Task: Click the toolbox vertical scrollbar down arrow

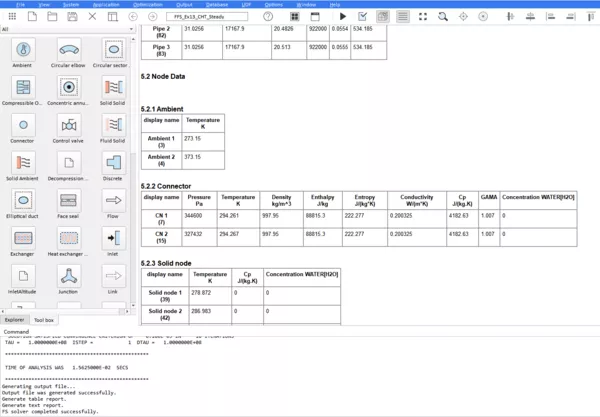Action: click(x=133, y=305)
